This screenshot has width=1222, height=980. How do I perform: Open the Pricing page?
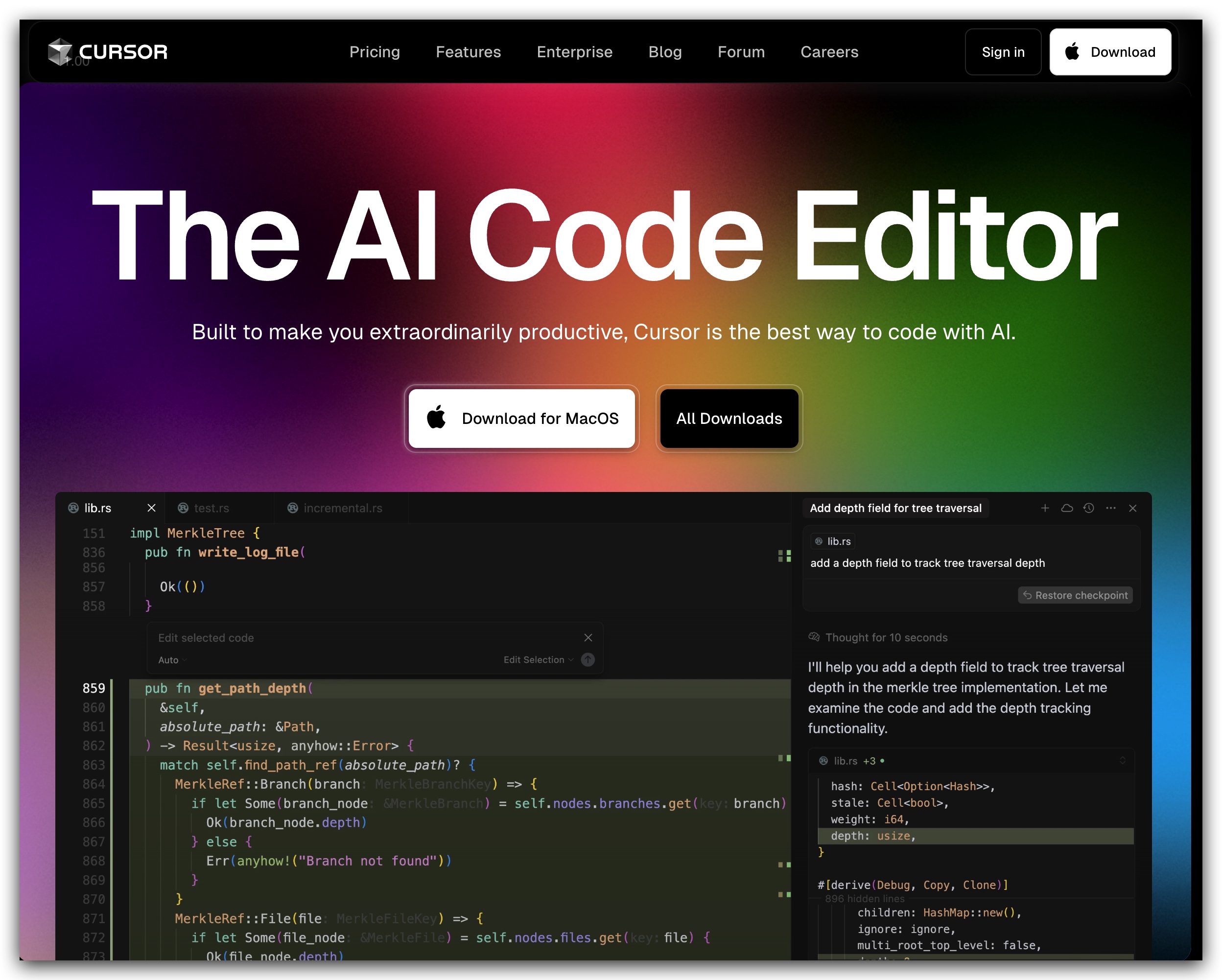coord(374,52)
